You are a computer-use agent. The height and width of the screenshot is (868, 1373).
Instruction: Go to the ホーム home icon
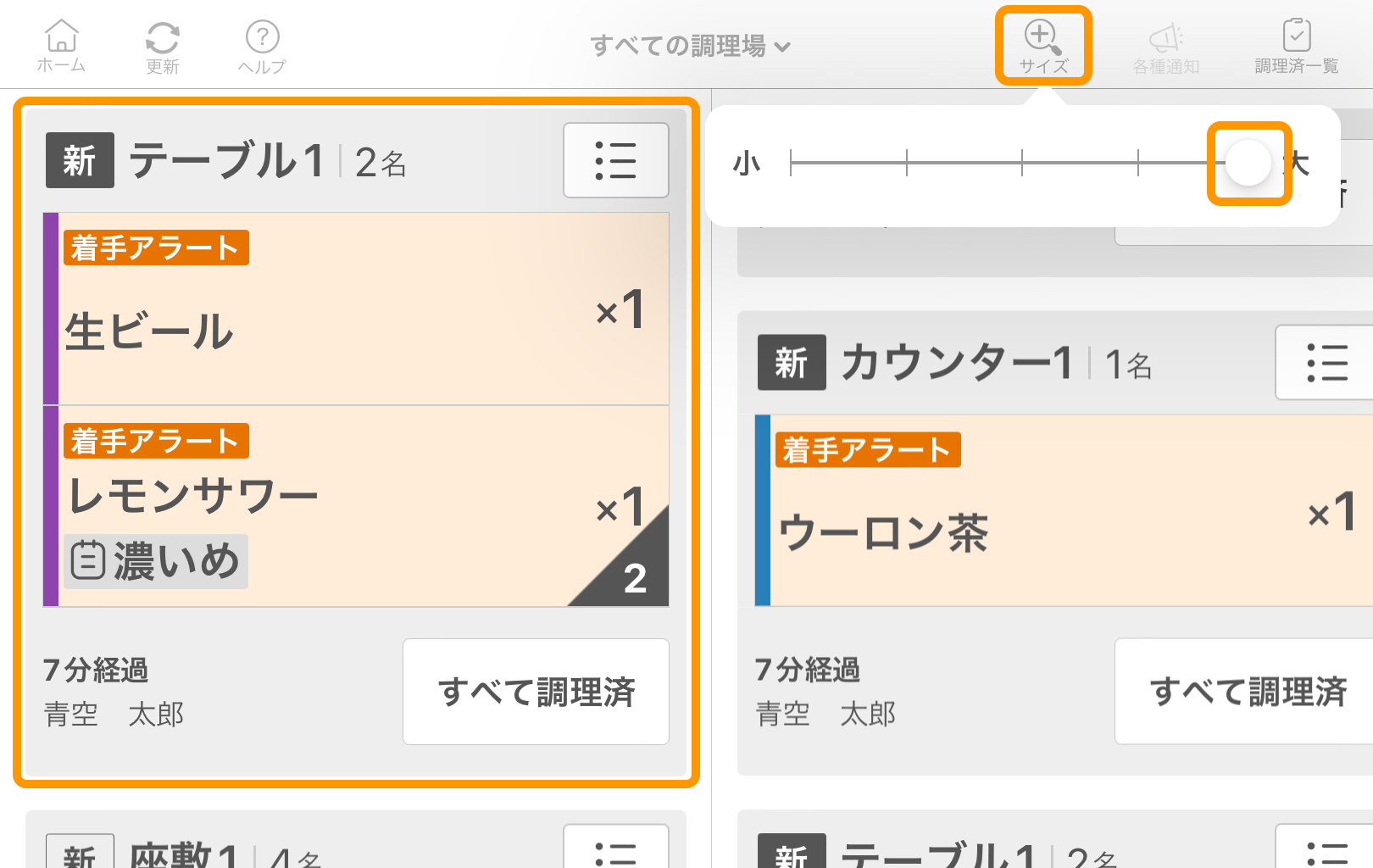click(61, 46)
